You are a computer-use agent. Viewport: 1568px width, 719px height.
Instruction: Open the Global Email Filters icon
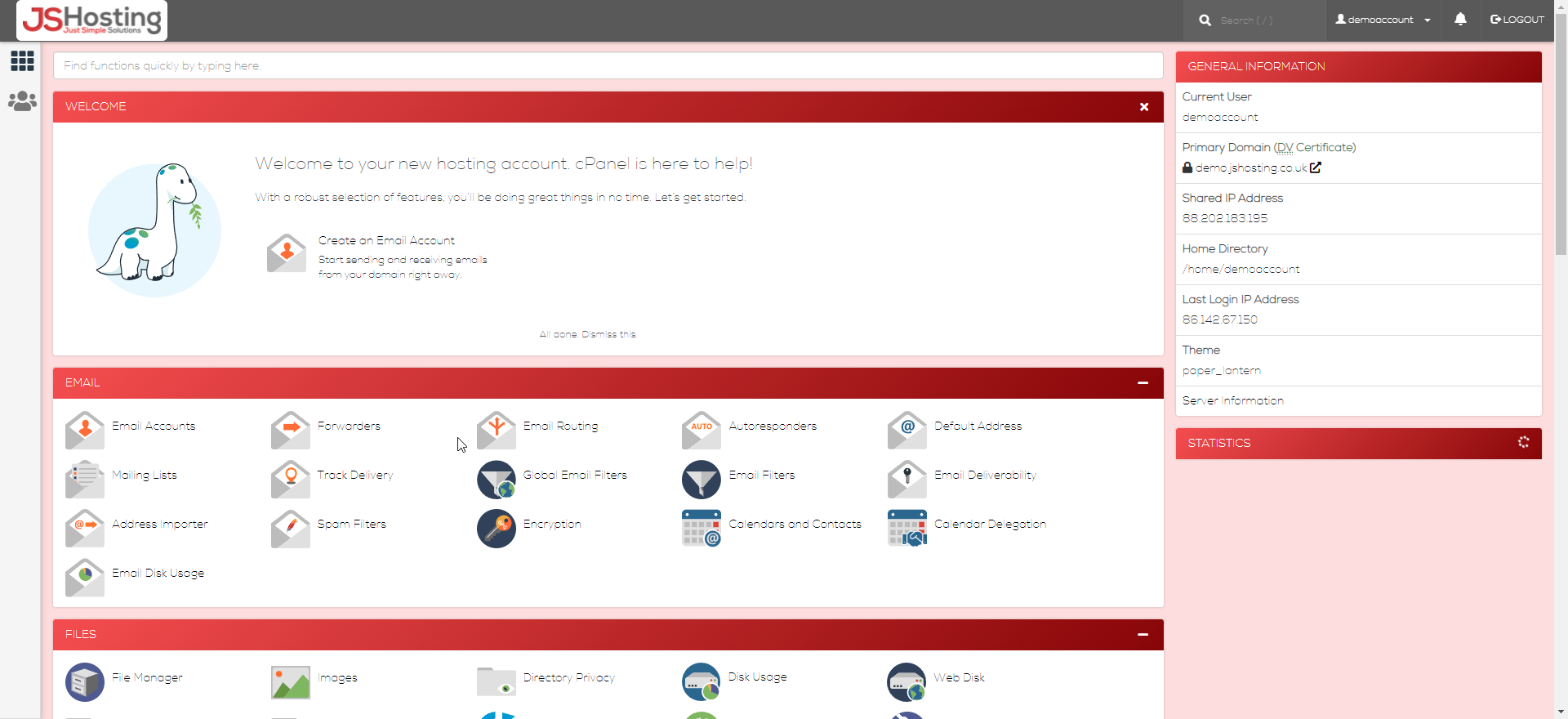[497, 480]
